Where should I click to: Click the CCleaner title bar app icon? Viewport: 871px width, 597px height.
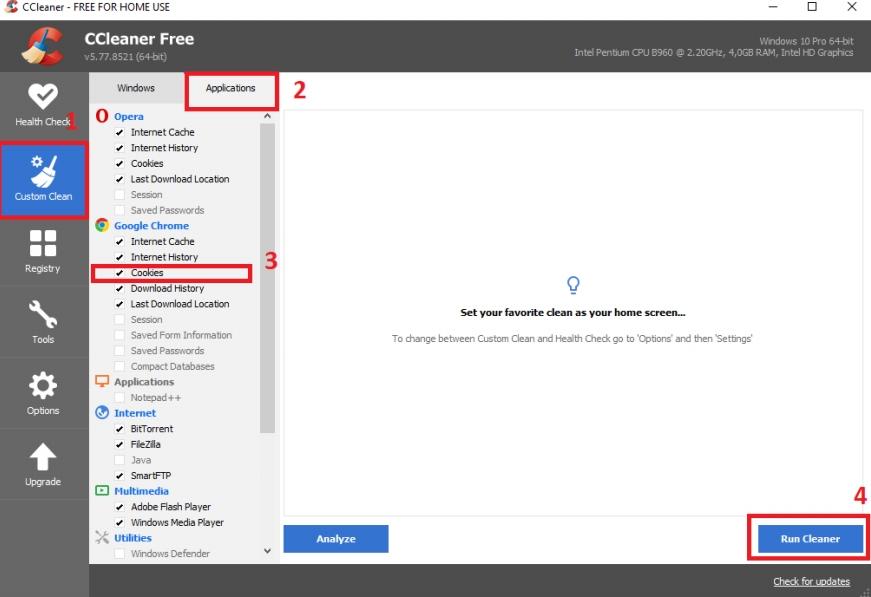(x=11, y=7)
